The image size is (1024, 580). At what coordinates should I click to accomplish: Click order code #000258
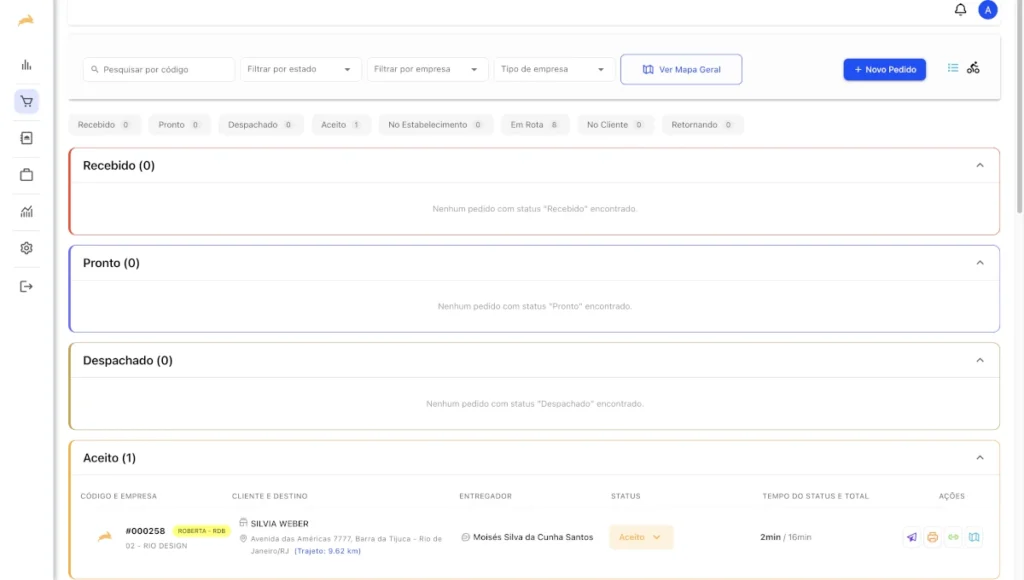coord(145,531)
